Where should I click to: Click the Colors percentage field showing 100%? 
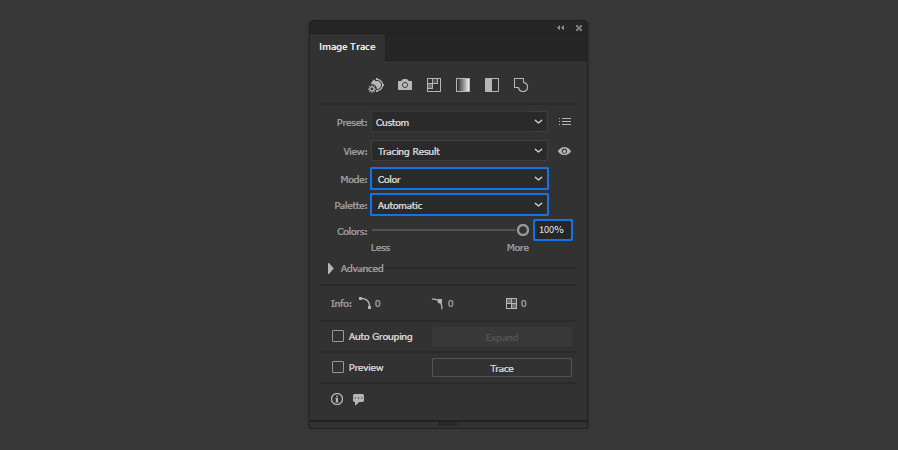pos(553,230)
